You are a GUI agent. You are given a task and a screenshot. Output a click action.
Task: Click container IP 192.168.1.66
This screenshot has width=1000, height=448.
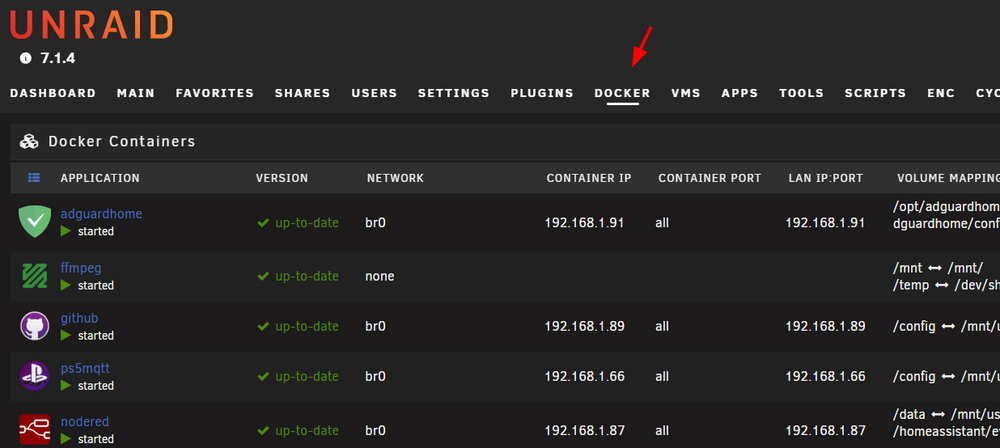pyautogui.click(x=584, y=377)
